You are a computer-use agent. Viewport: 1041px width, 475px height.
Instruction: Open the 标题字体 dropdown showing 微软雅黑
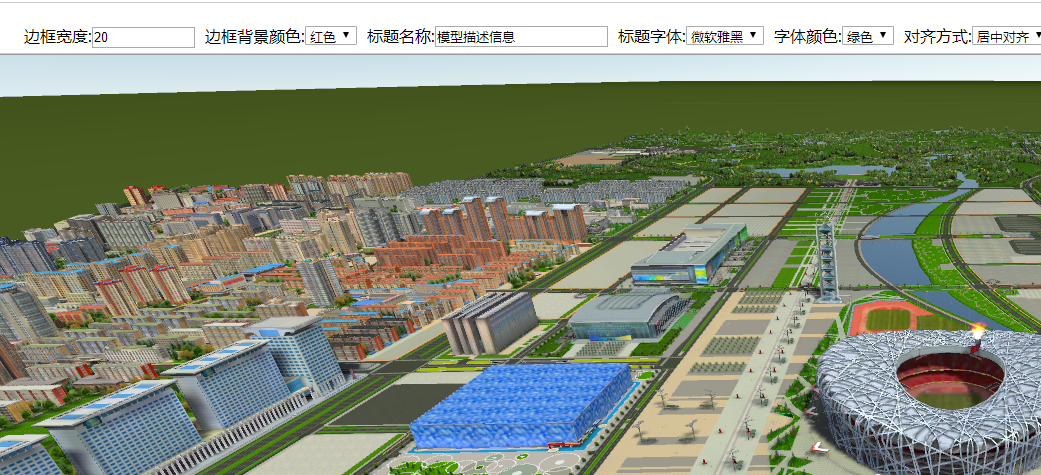pyautogui.click(x=725, y=37)
